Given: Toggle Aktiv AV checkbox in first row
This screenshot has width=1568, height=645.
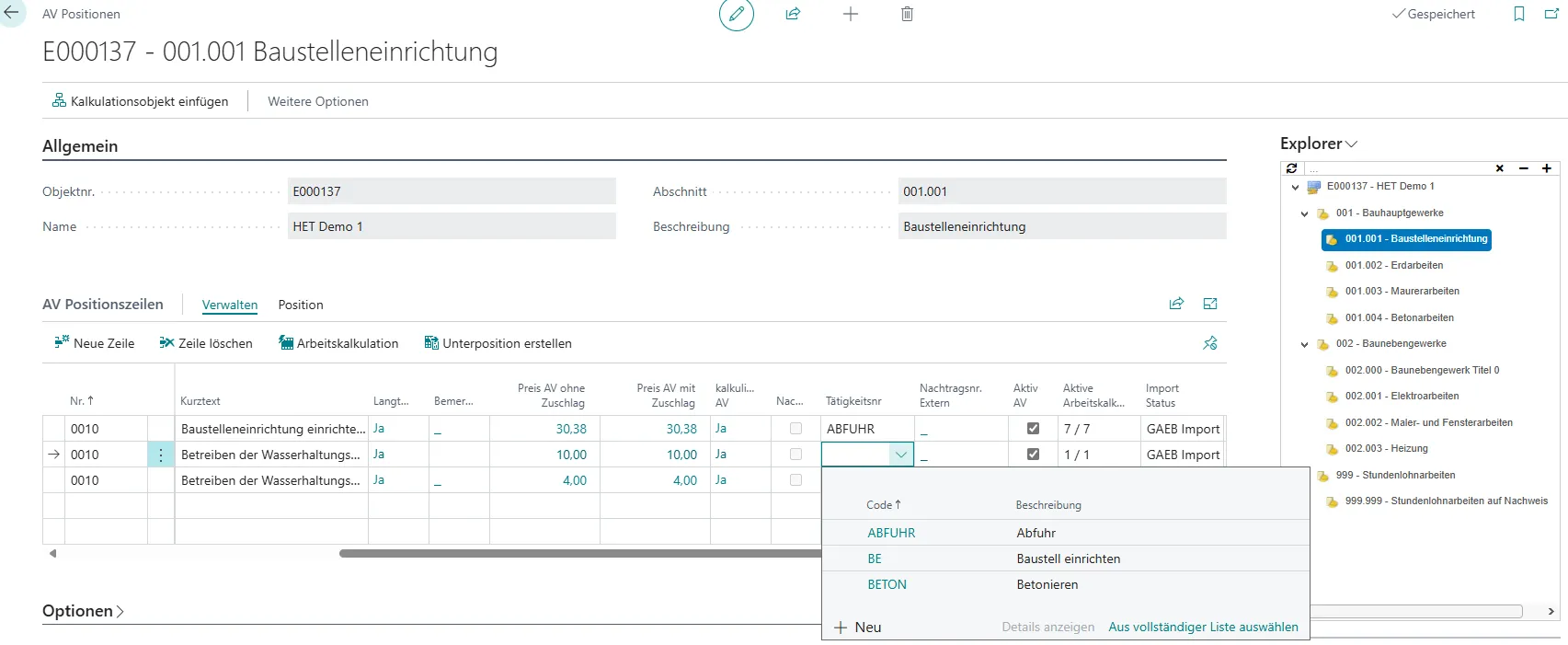Looking at the screenshot, I should coord(1033,429).
